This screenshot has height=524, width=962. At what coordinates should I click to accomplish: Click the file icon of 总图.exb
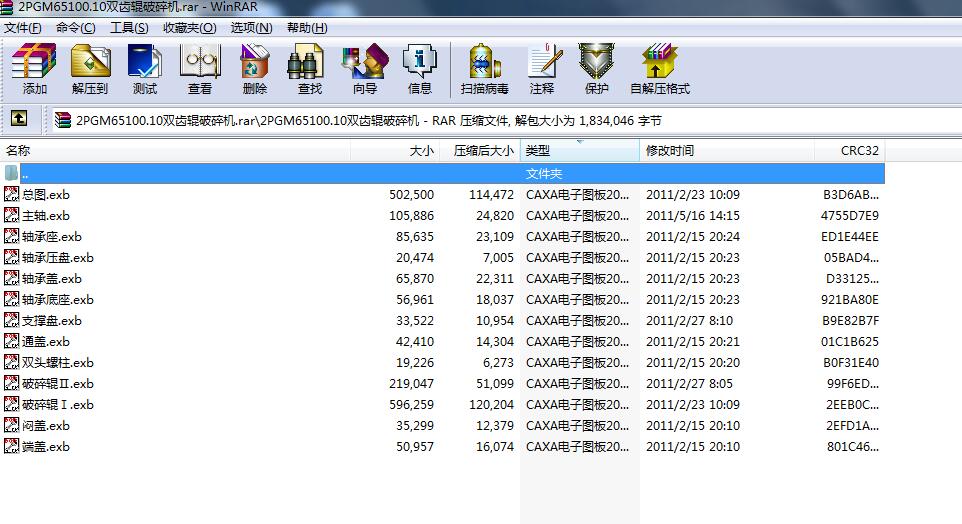click(x=11, y=195)
